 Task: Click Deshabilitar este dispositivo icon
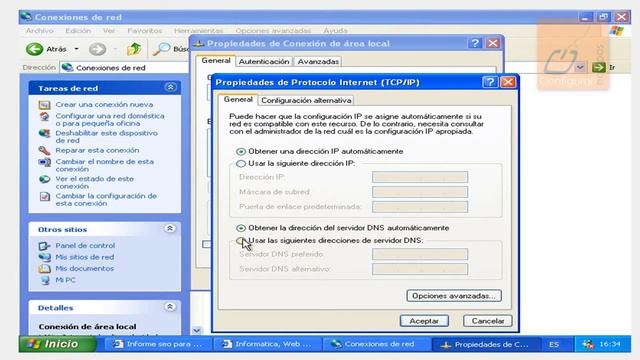44,133
